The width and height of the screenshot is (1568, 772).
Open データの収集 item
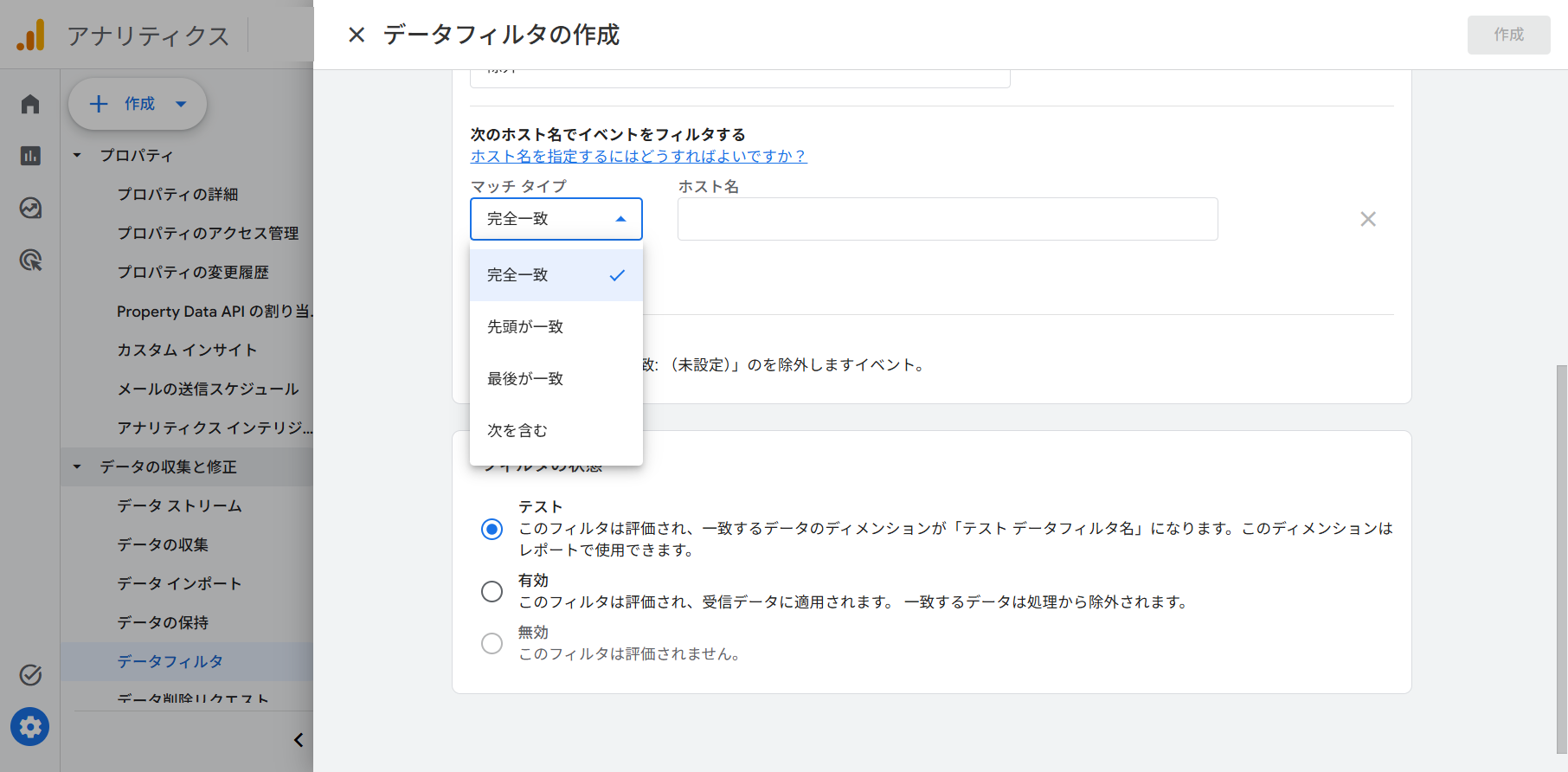pyautogui.click(x=163, y=545)
